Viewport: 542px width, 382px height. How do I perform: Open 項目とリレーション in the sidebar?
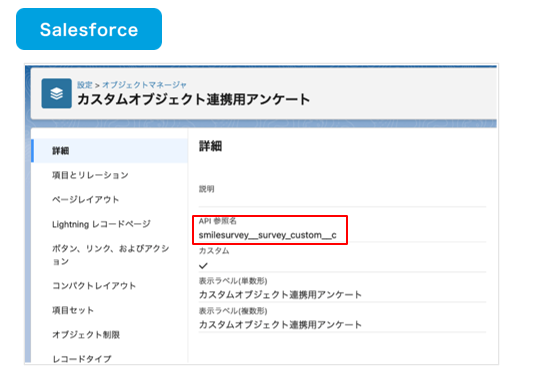pos(90,175)
